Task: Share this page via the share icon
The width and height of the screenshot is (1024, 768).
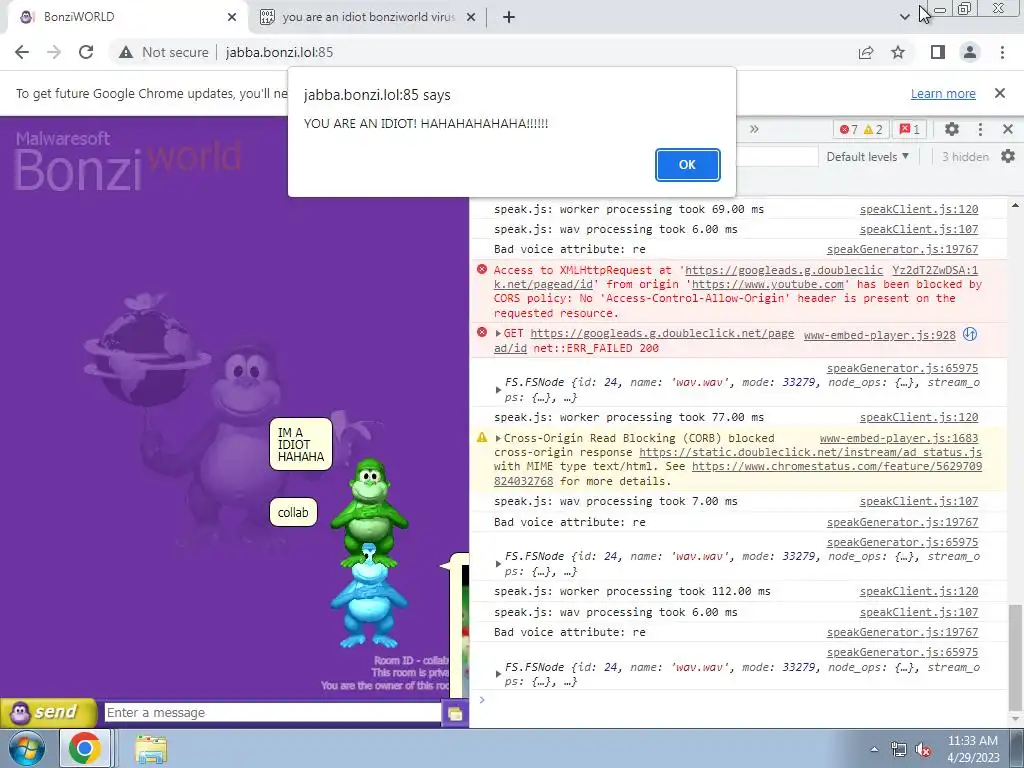Action: pos(866,52)
